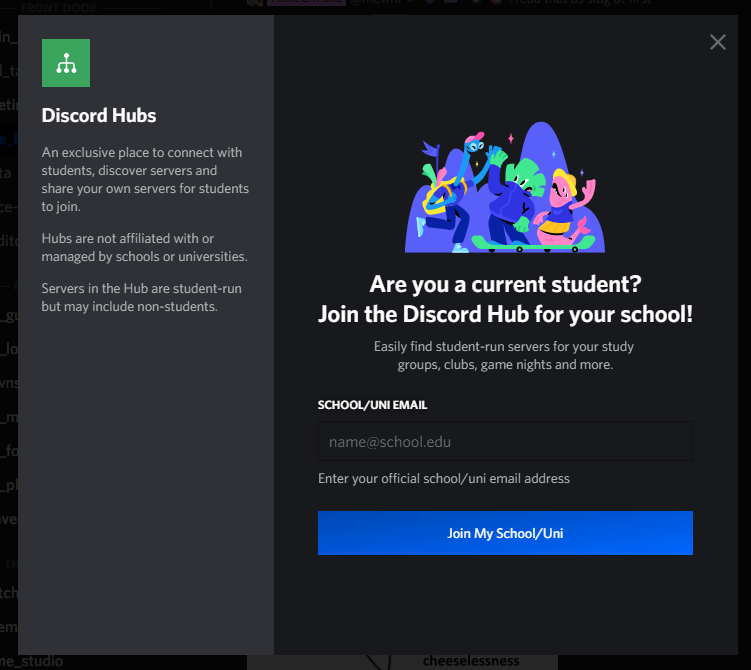Screen dimensions: 751x670
Task: Click the Join My School/Uni button
Action: [505, 533]
